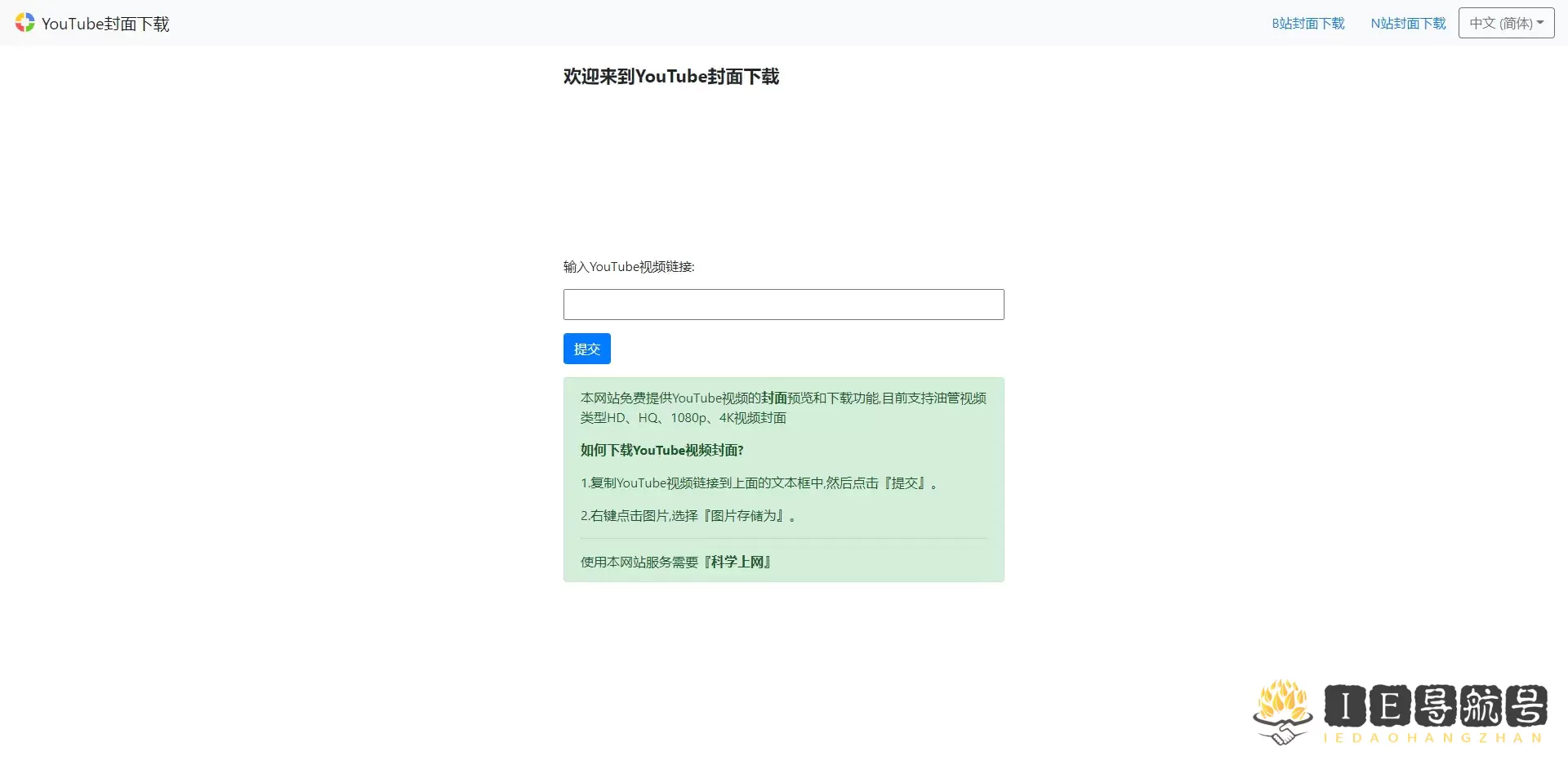Click the 提交 submit button
The image size is (1568, 765).
pos(586,349)
